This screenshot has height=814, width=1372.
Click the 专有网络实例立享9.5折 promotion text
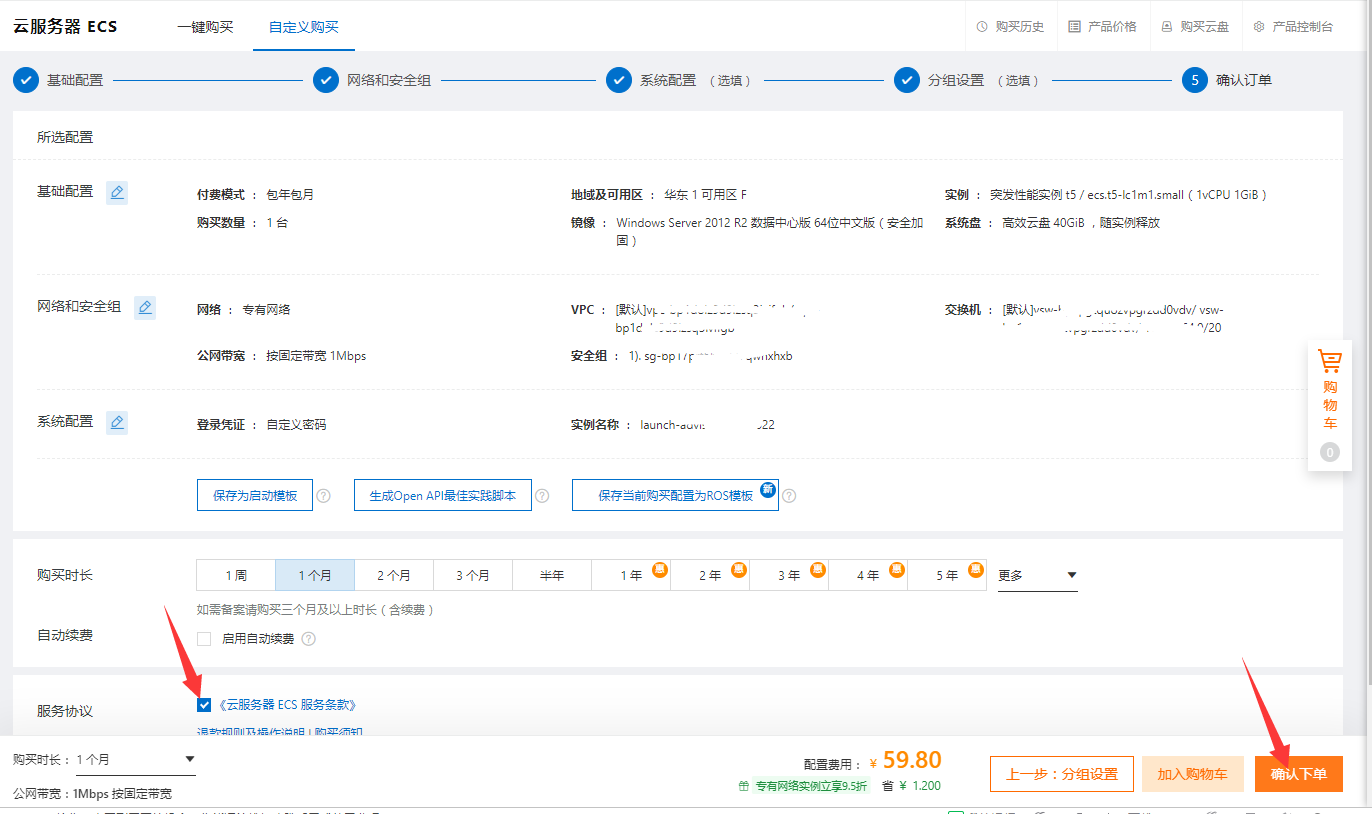pyautogui.click(x=811, y=786)
